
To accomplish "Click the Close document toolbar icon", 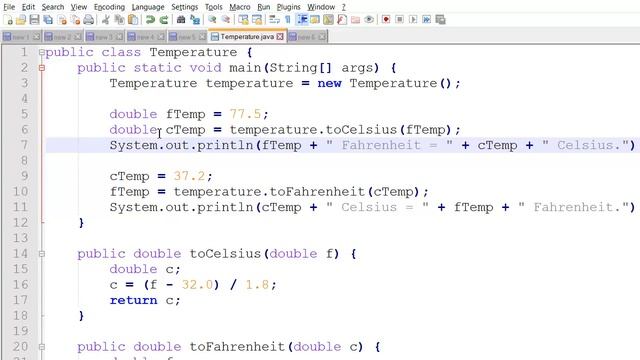I will pos(62,20).
